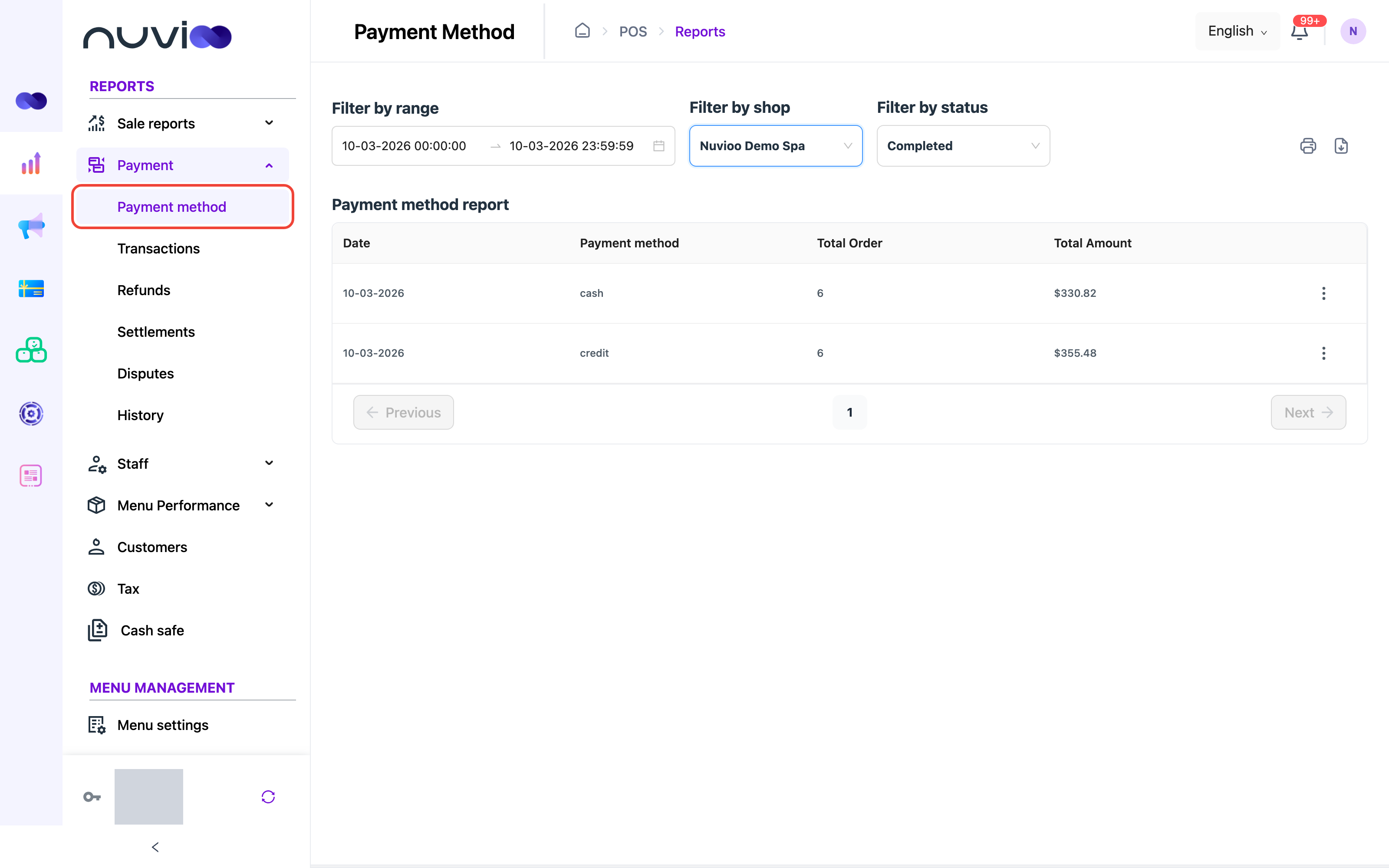
Task: Open the Transactions report
Action: tap(158, 249)
